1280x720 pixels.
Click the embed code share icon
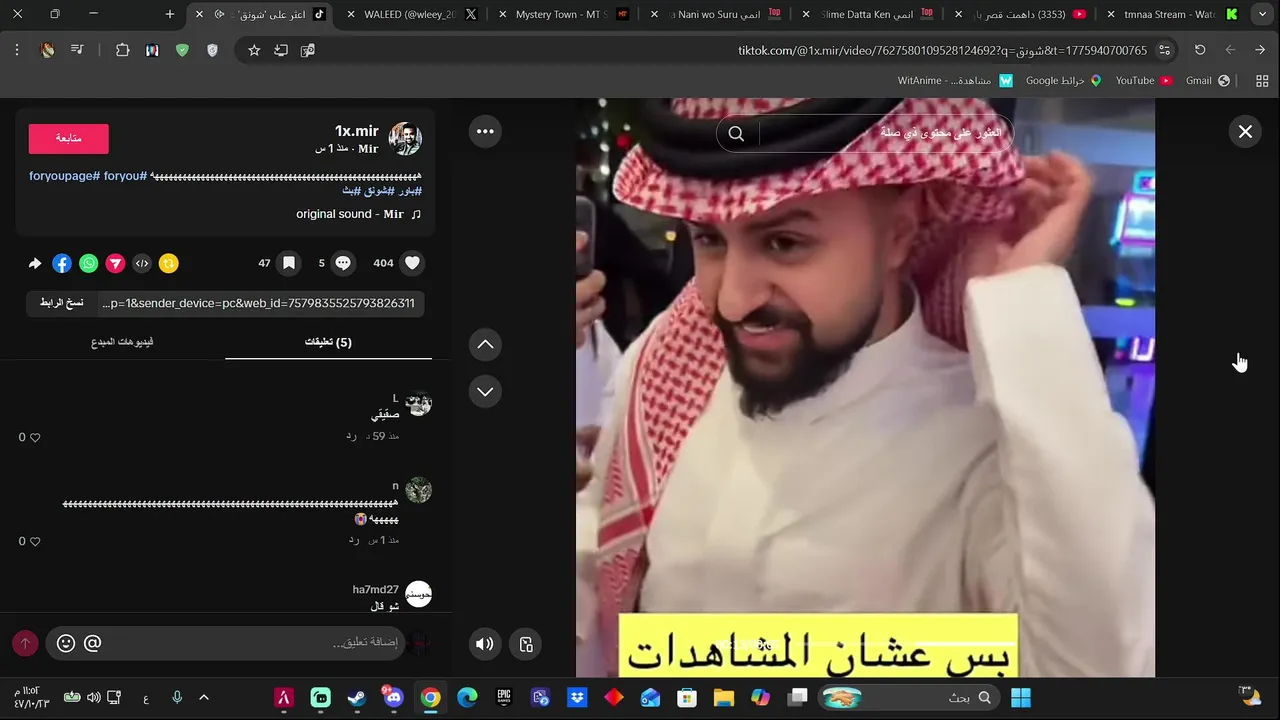click(142, 263)
